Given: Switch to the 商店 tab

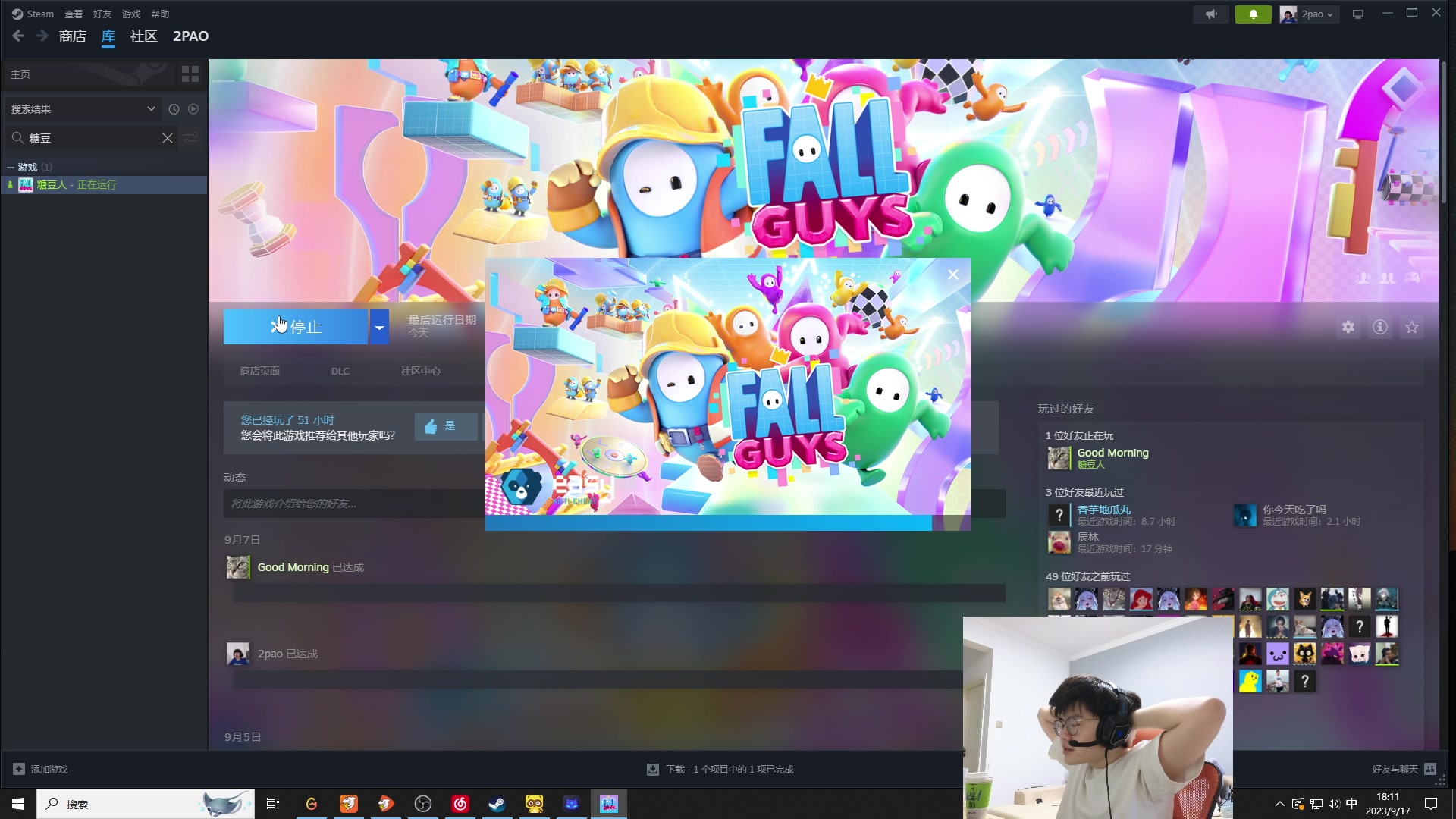Looking at the screenshot, I should click(73, 36).
